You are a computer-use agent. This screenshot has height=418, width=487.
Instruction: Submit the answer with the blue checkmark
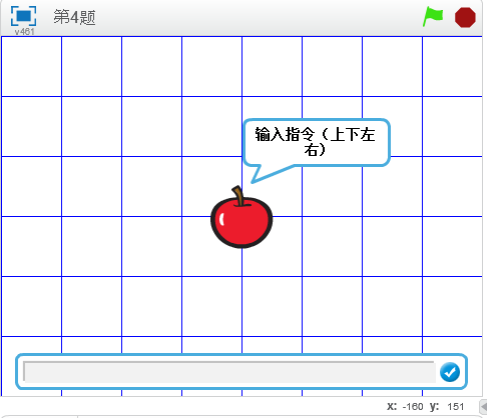[450, 372]
